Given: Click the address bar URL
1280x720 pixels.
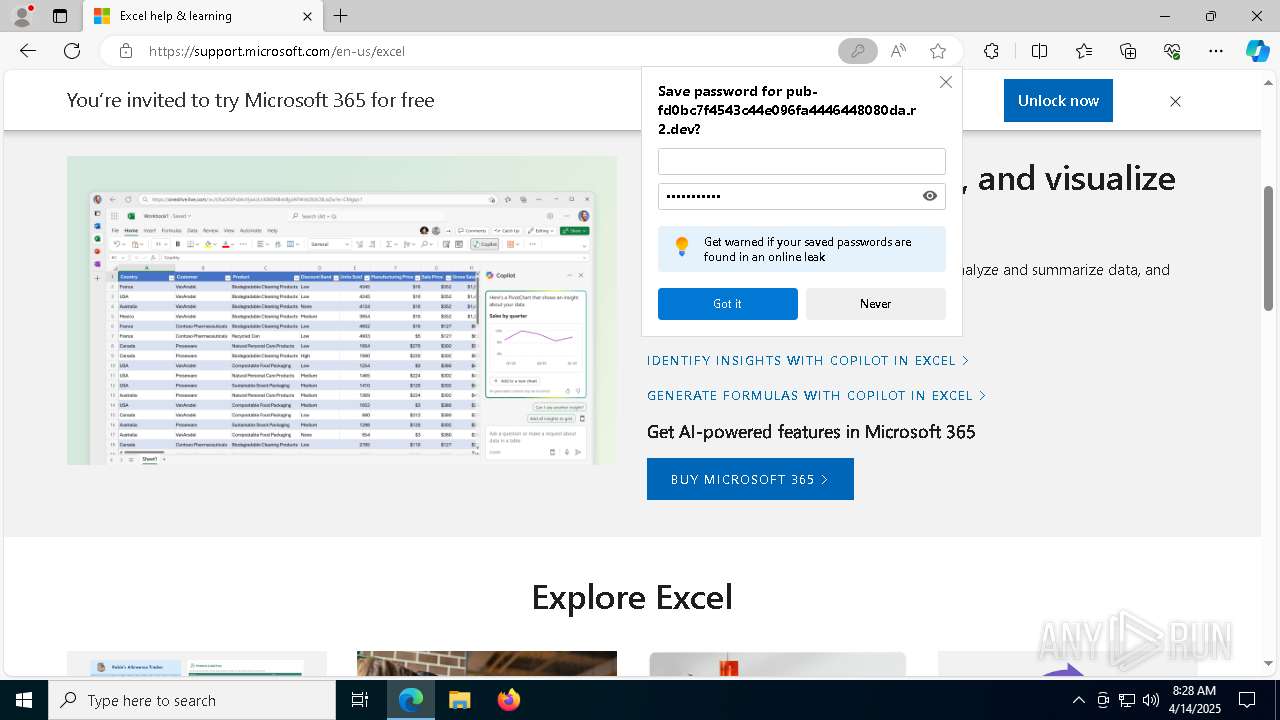Looking at the screenshot, I should pos(277,51).
